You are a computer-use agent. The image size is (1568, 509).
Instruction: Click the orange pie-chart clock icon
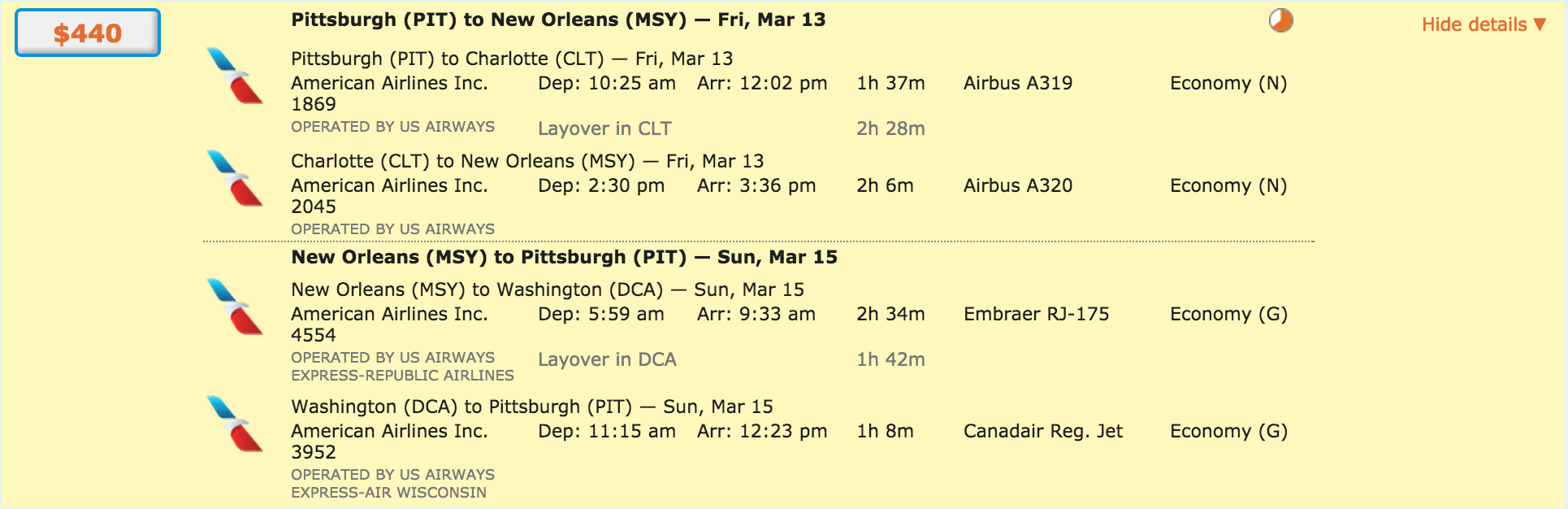pos(1281,20)
